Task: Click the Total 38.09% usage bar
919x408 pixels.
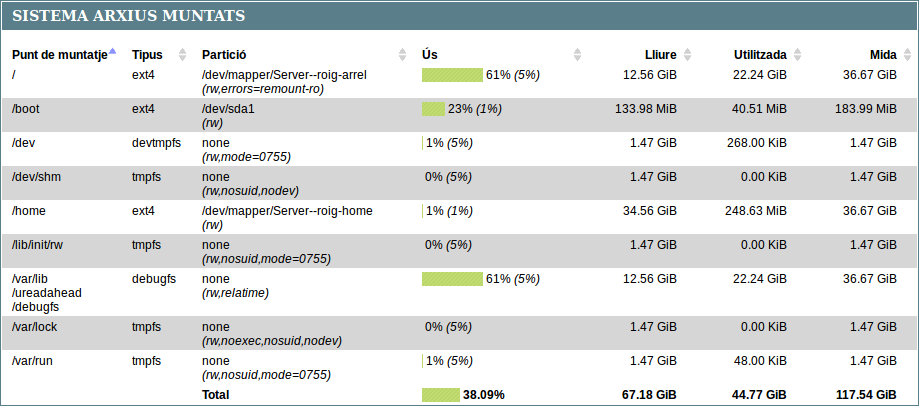Action: point(440,395)
